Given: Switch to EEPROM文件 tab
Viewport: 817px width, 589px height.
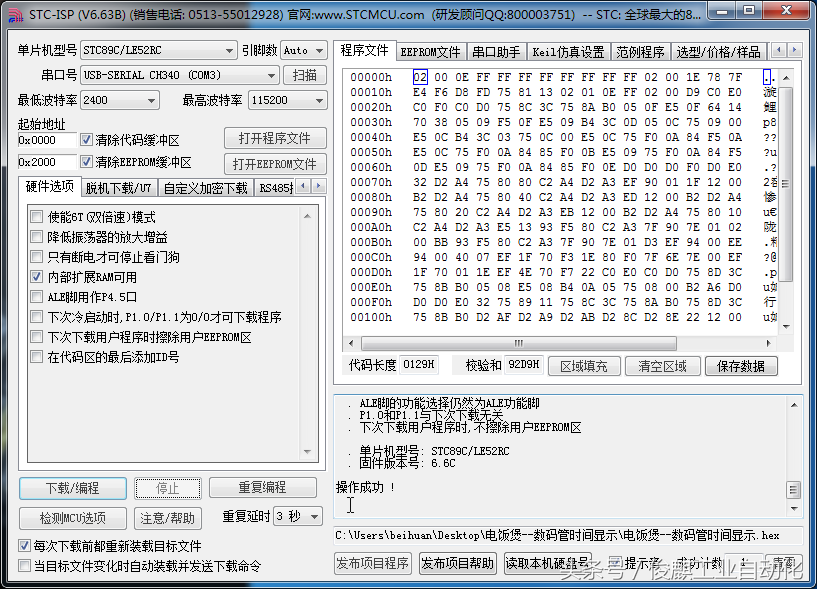Looking at the screenshot, I should click(x=430, y=52).
